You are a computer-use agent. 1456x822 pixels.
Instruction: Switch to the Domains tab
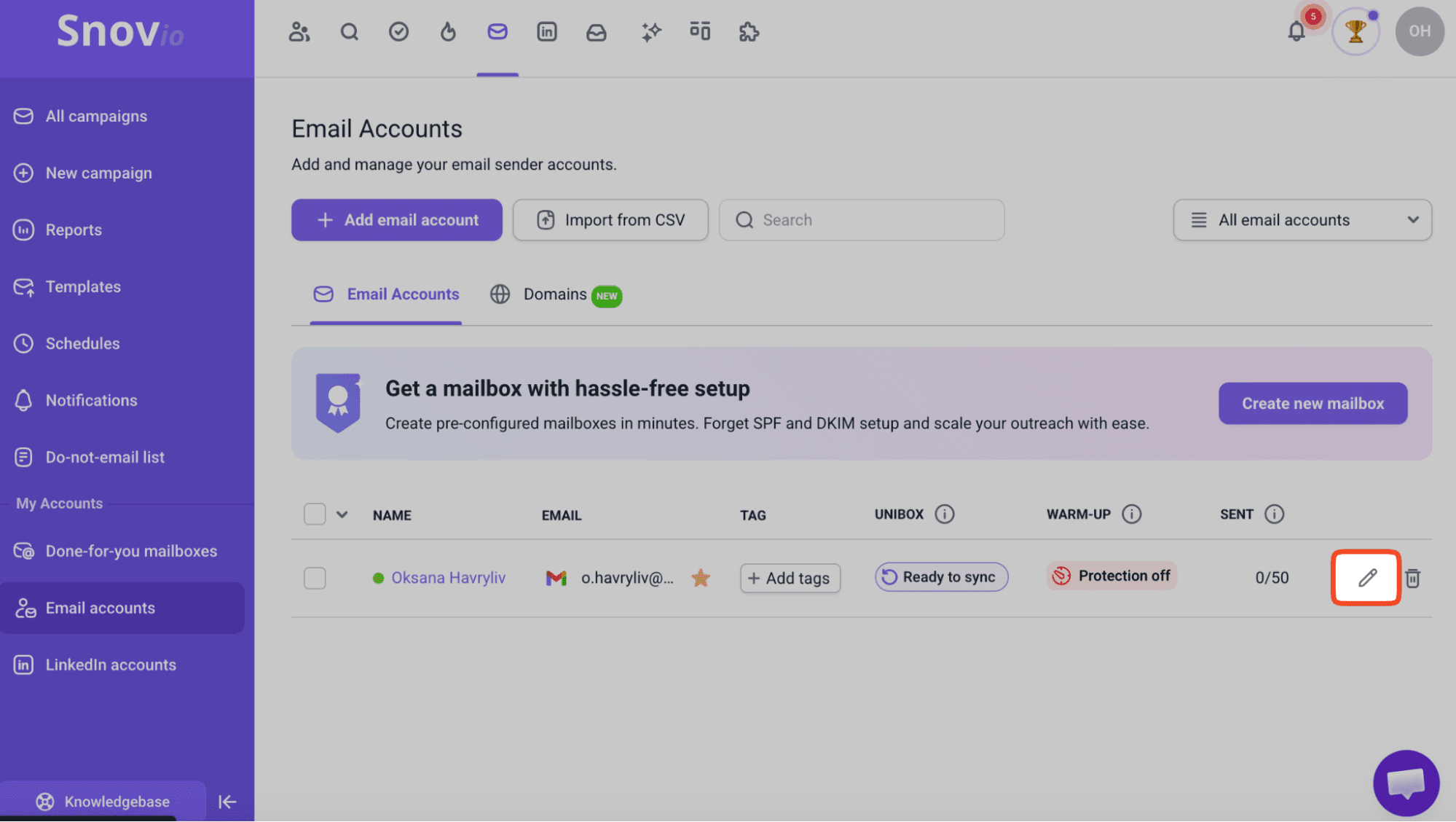555,294
